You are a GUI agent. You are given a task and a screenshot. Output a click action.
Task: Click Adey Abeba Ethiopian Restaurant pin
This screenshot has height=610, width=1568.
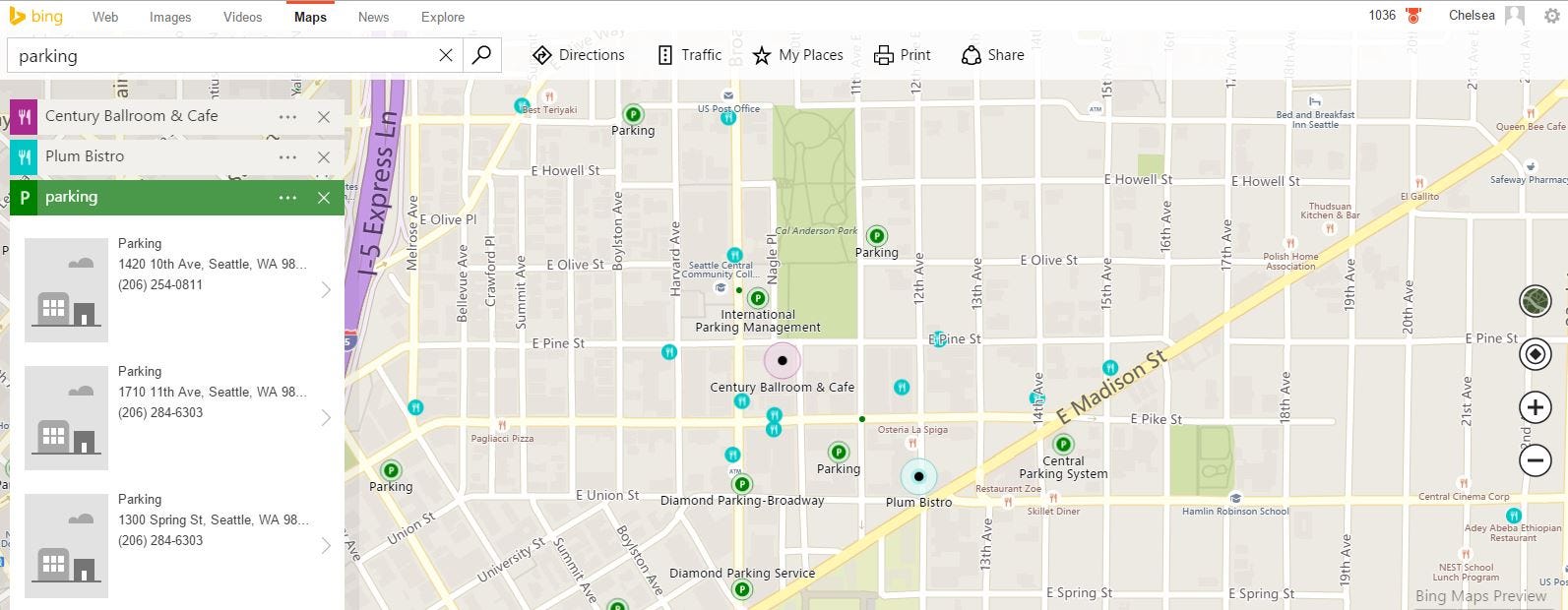click(1513, 516)
